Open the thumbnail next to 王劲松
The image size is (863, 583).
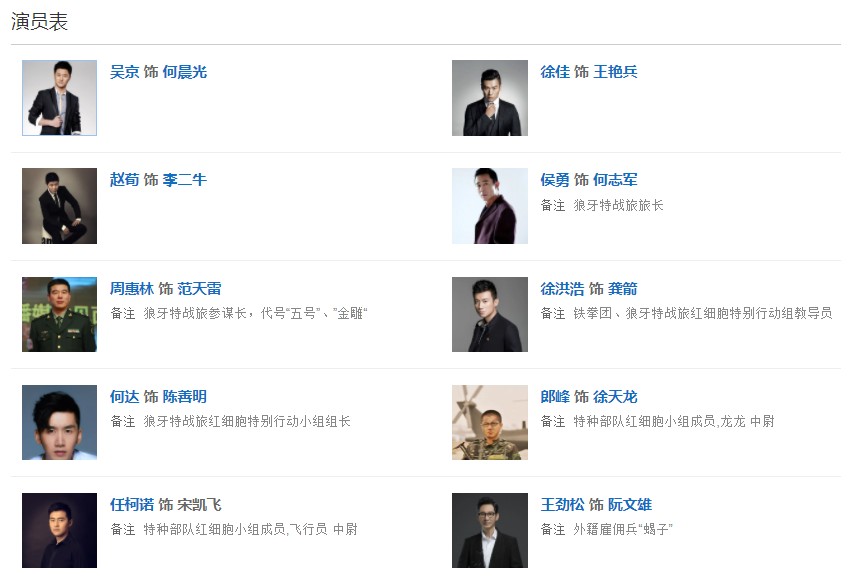click(489, 530)
